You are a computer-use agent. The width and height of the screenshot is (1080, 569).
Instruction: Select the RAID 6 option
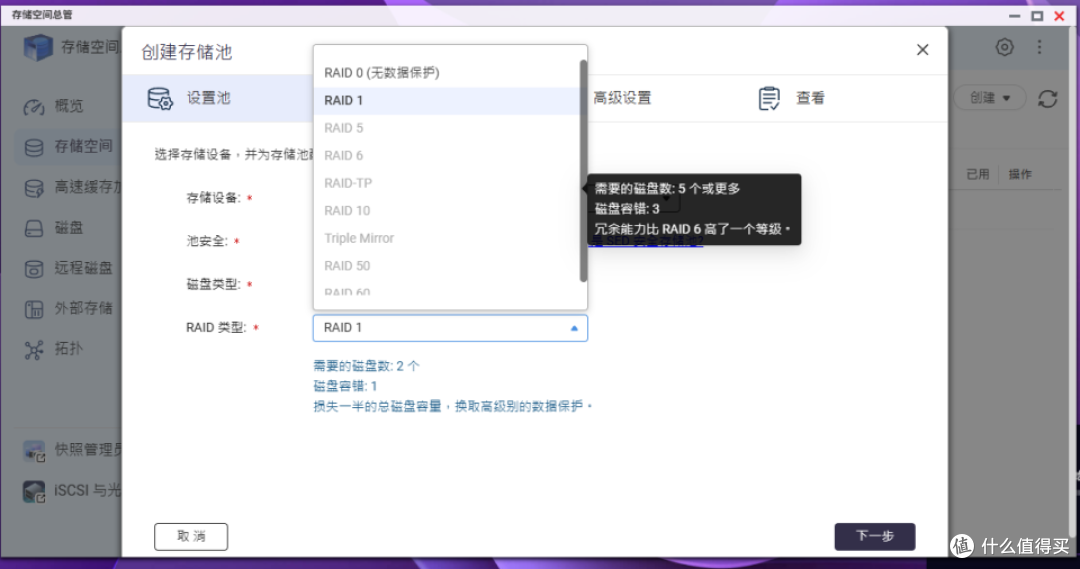point(446,156)
